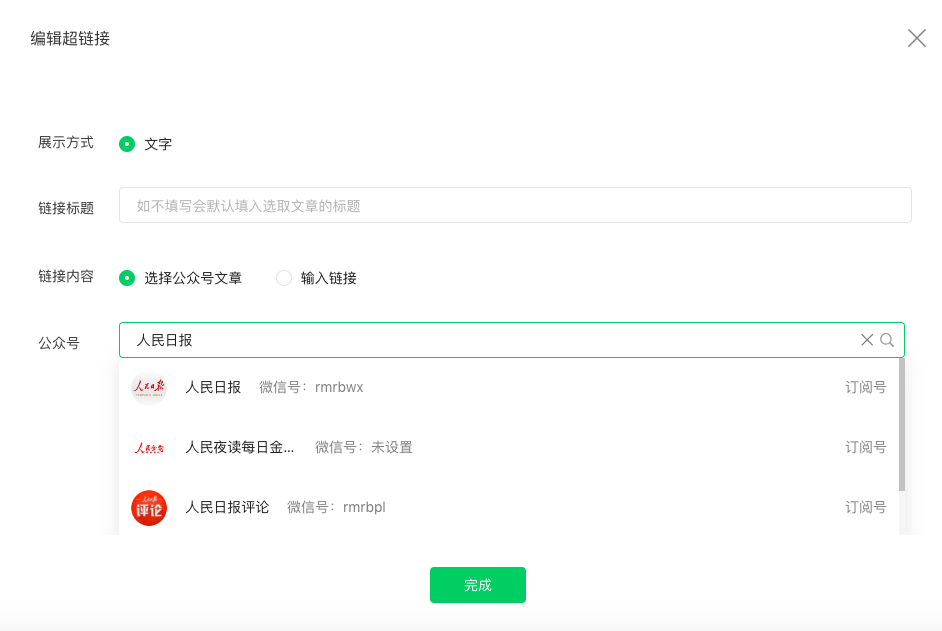
Task: Click 微信号: rmrbpl text
Action: tap(336, 507)
